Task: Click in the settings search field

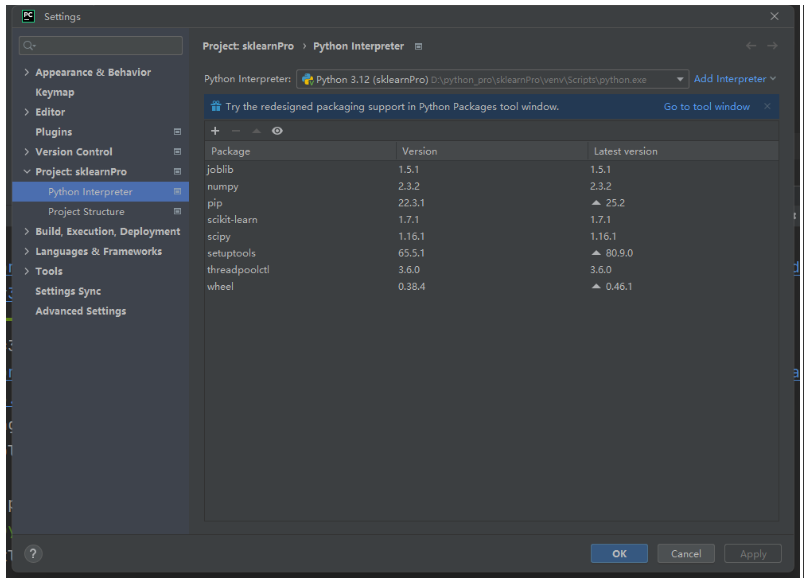Action: click(101, 46)
